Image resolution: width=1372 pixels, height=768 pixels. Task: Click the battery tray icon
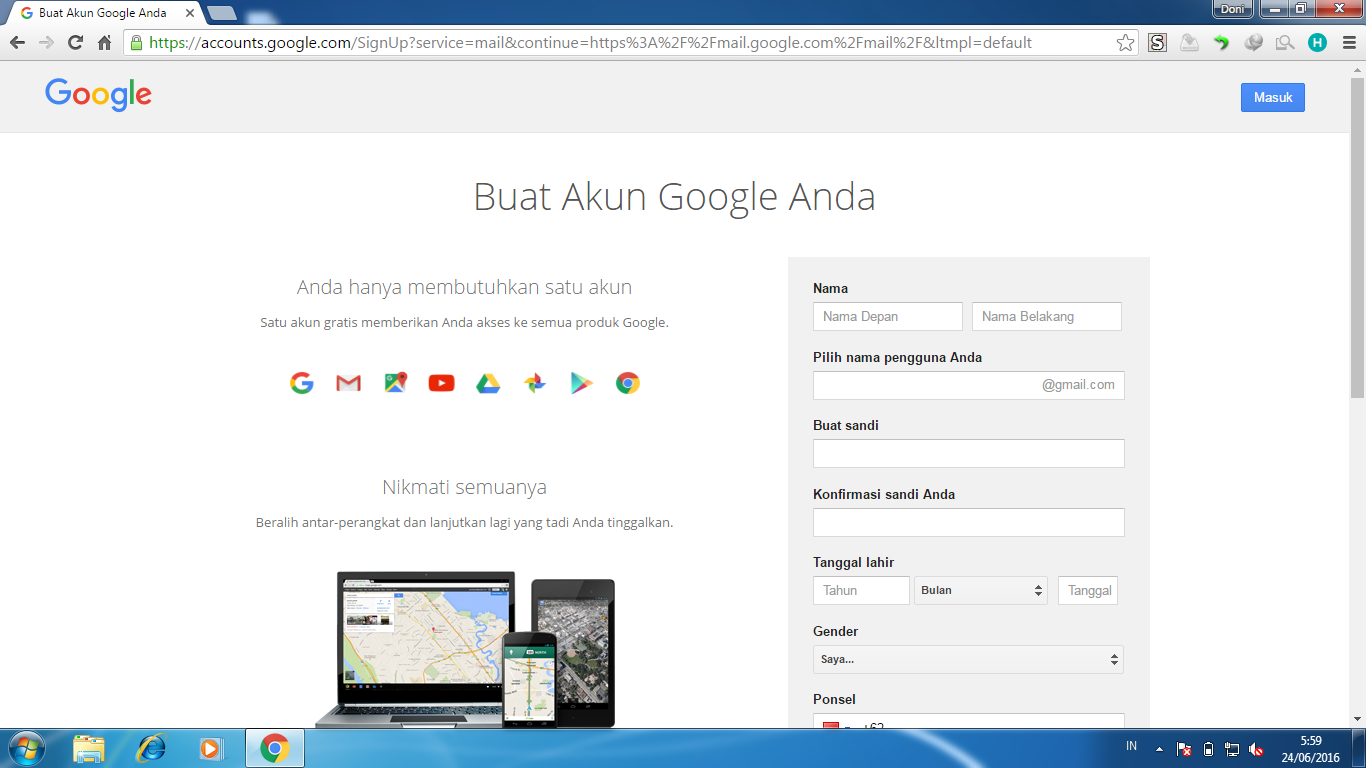(1208, 749)
